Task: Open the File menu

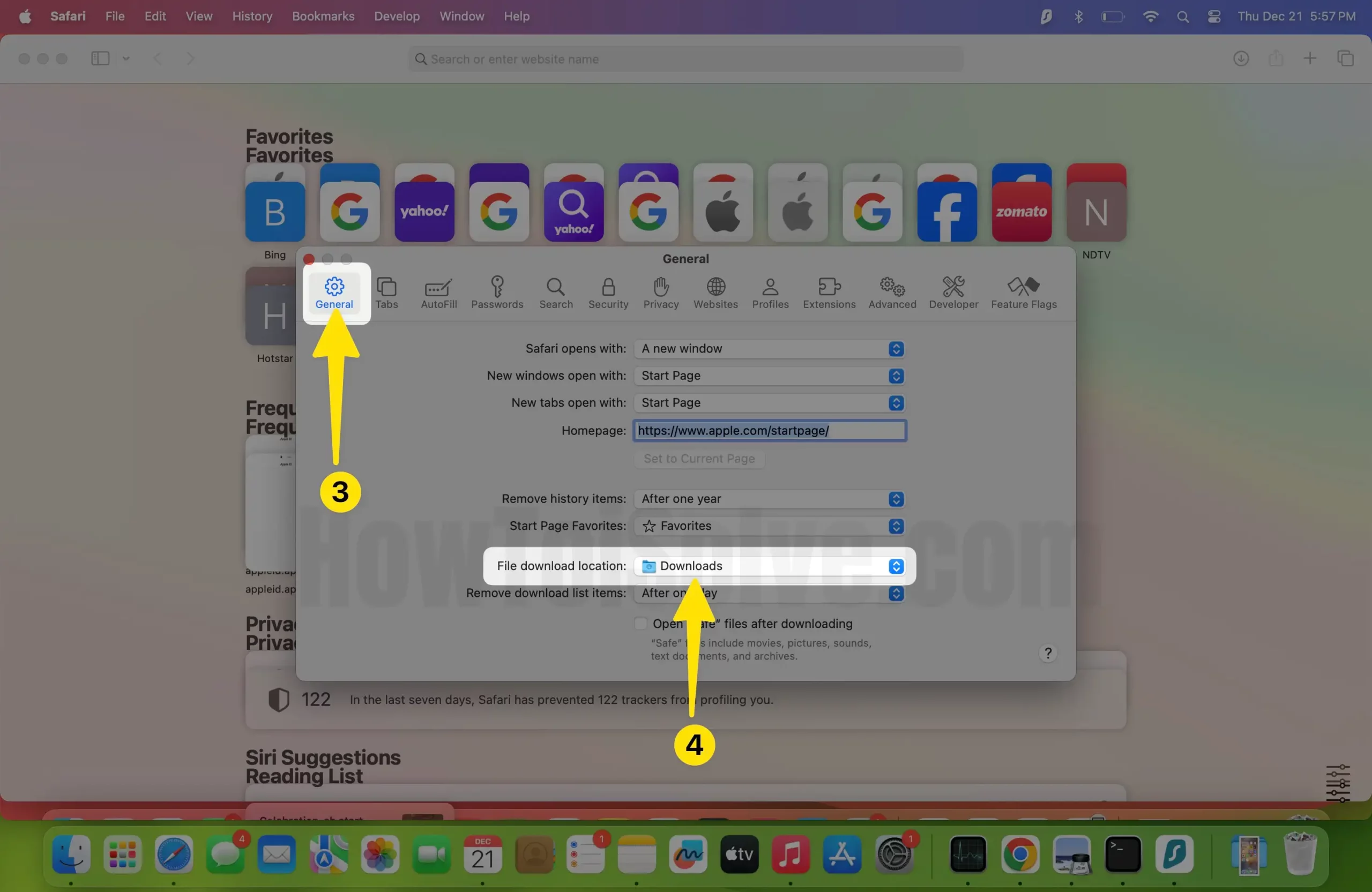Action: (115, 16)
